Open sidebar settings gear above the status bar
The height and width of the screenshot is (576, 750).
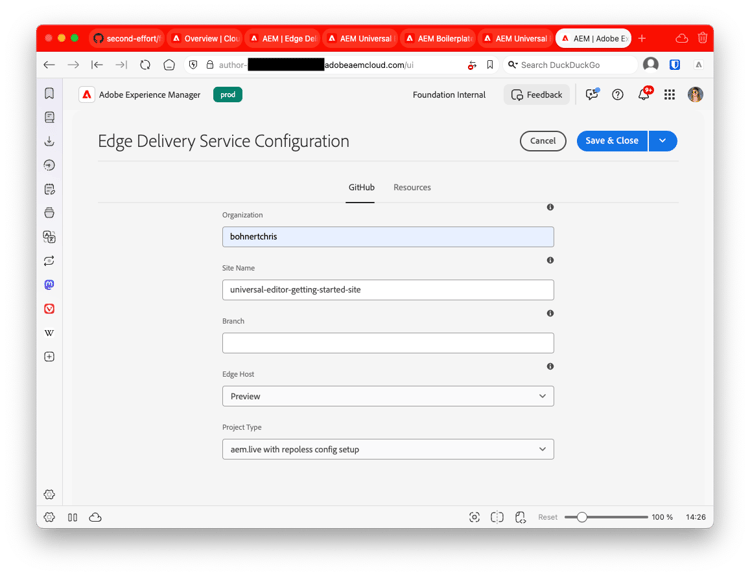click(49, 494)
